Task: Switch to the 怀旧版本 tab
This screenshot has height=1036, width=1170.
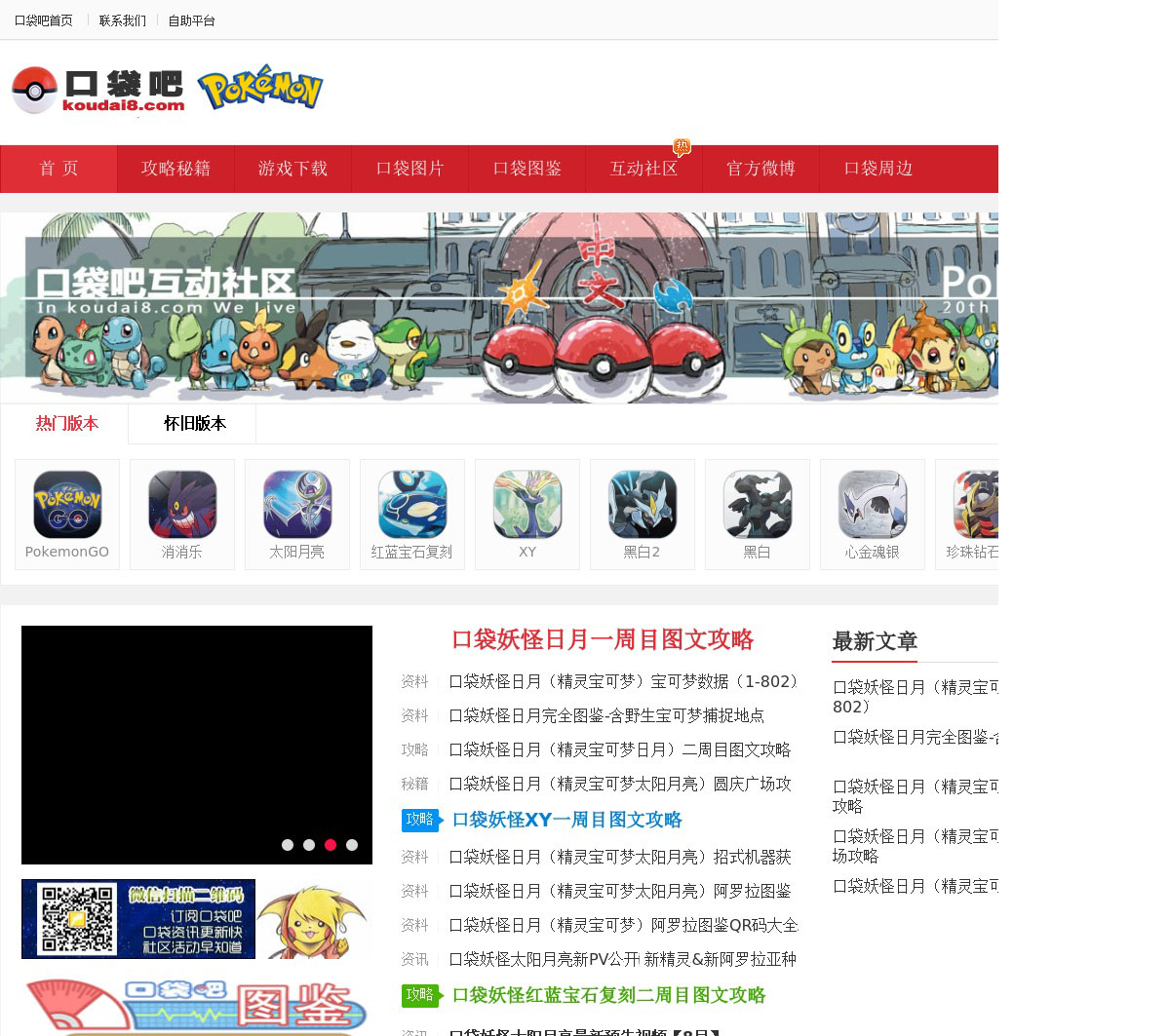Action: 195,424
